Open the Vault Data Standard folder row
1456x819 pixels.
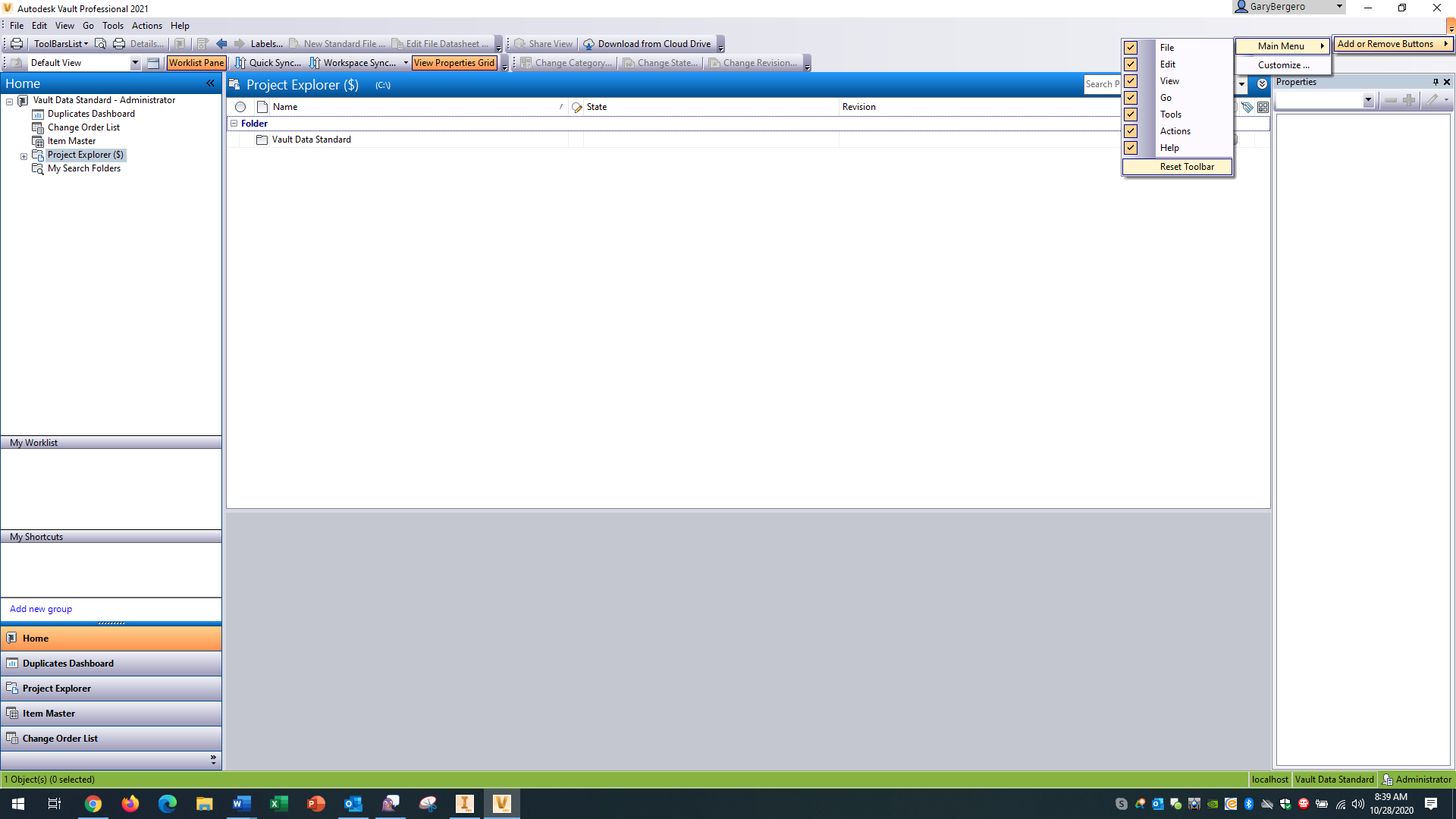pyautogui.click(x=311, y=139)
